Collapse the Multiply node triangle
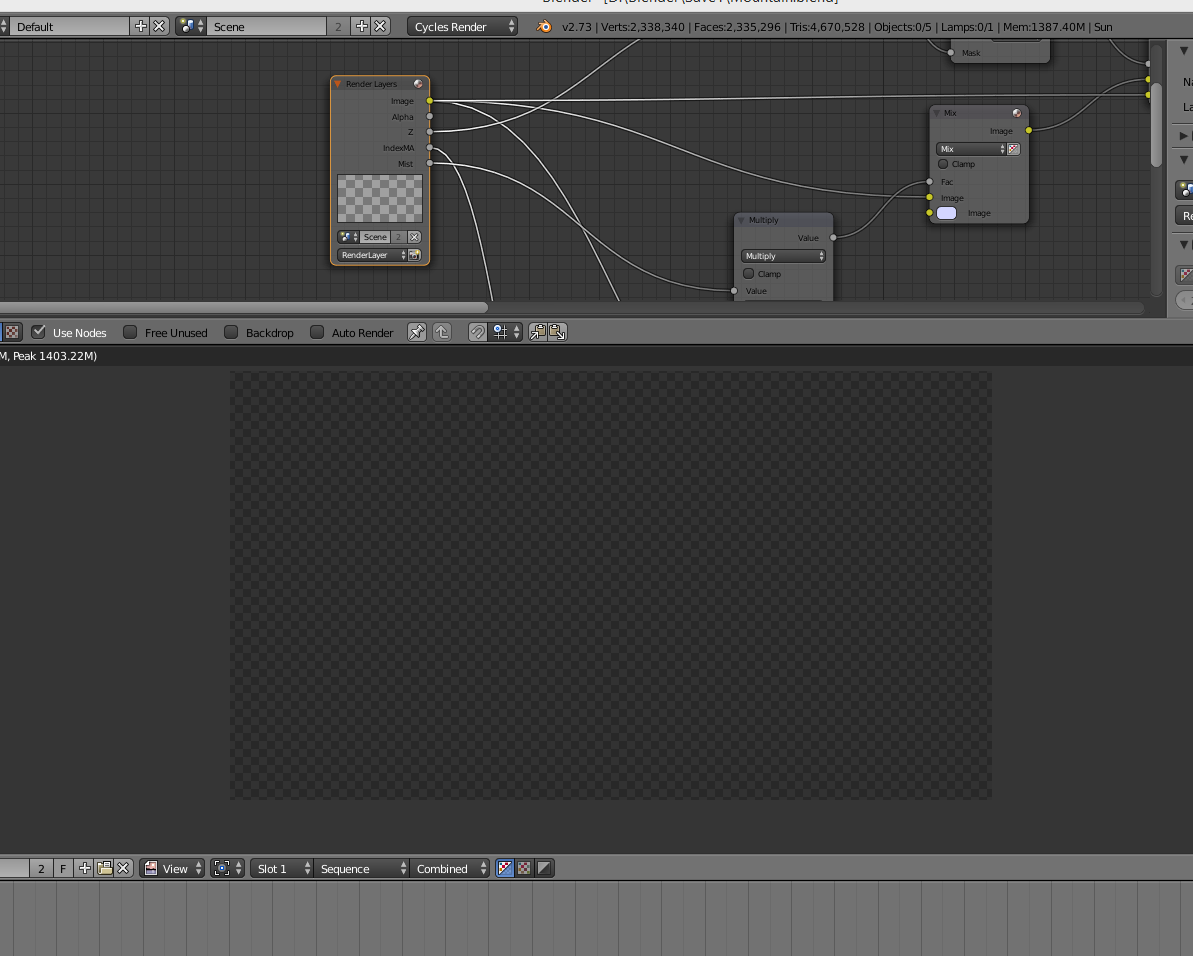 pos(741,220)
